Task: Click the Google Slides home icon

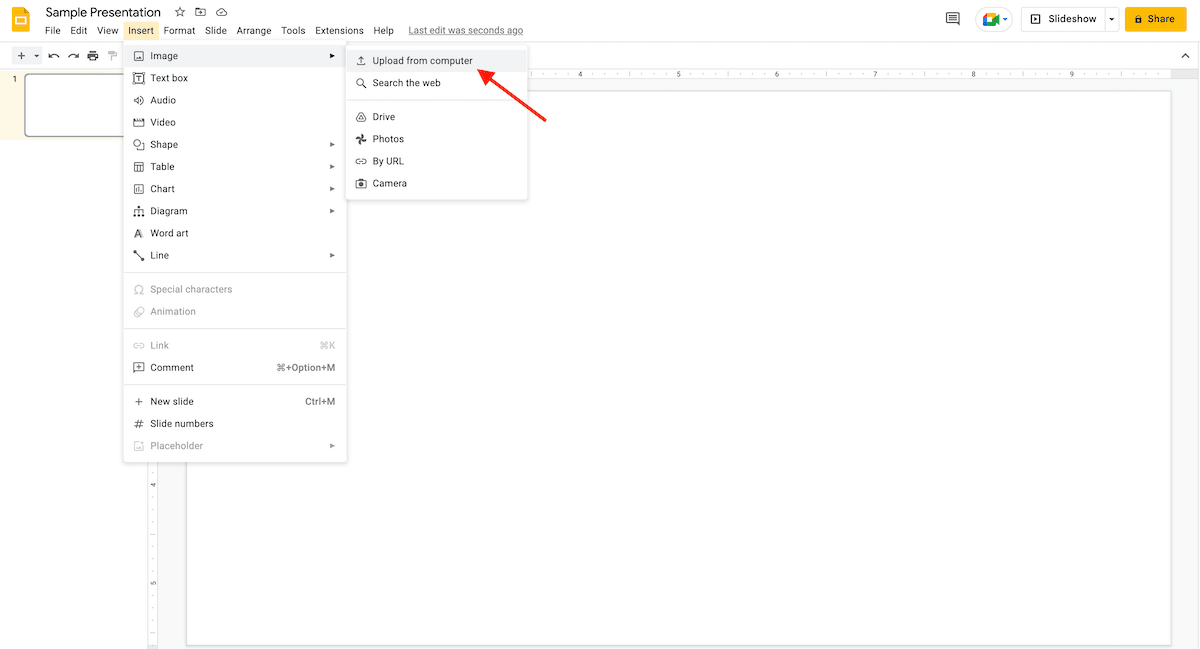Action: (x=20, y=19)
